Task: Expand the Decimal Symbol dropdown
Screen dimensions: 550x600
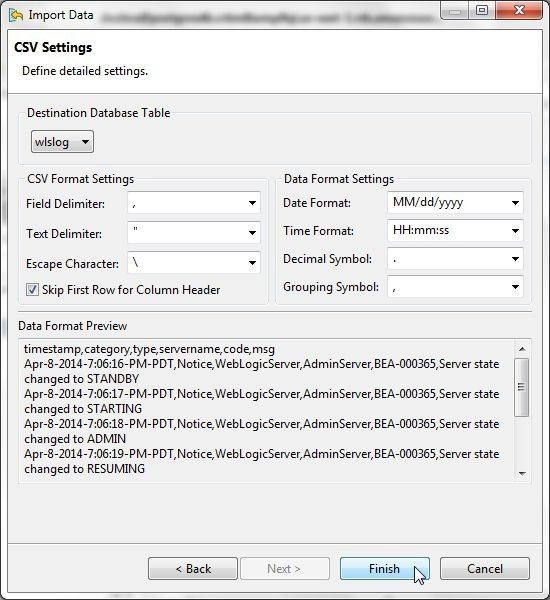Action: [x=515, y=259]
